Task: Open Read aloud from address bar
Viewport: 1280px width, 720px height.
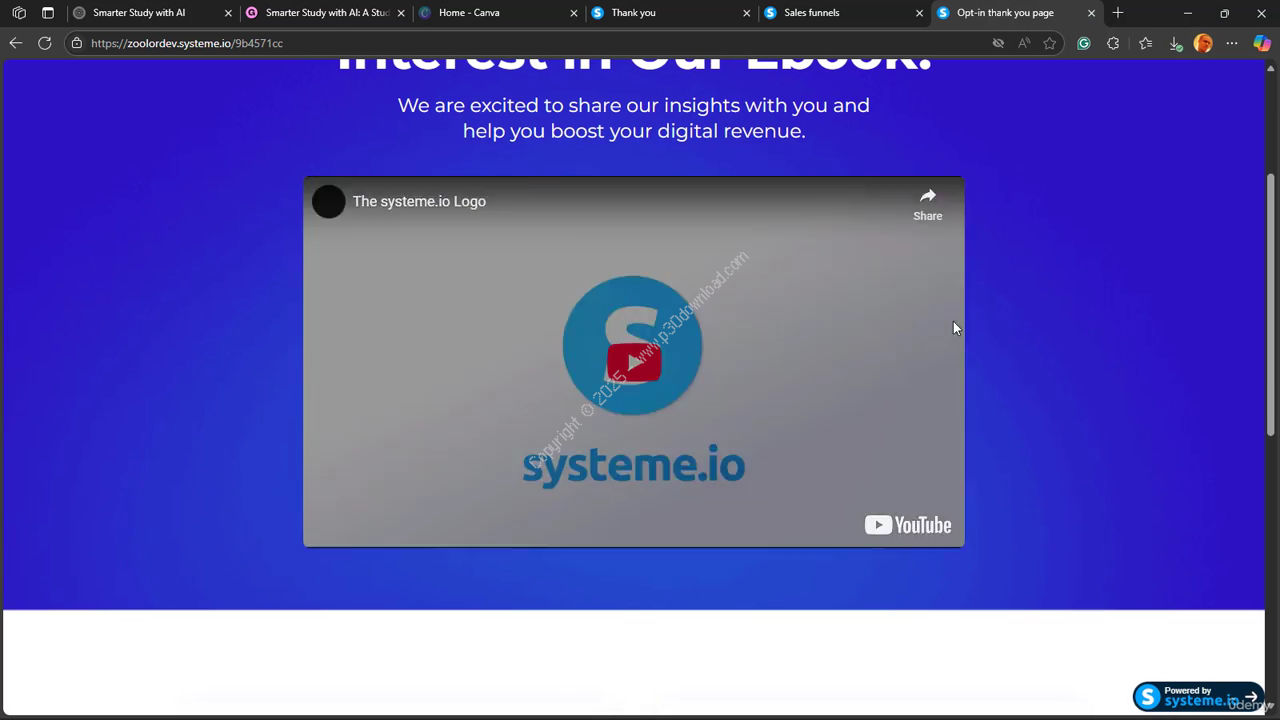Action: (x=1023, y=43)
